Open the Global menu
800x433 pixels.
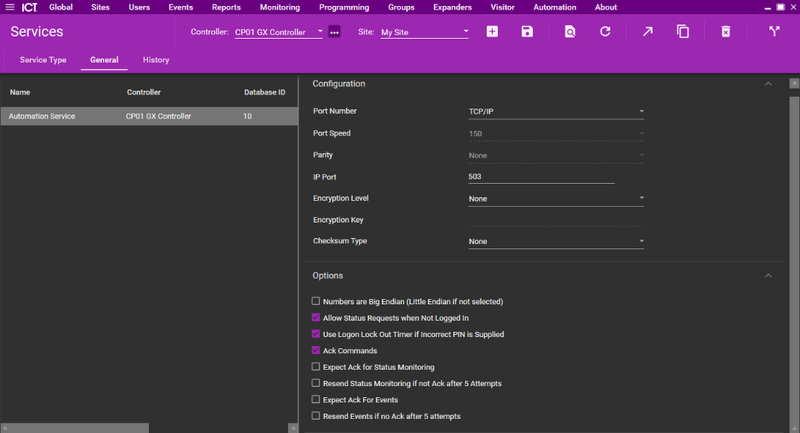tap(61, 7)
